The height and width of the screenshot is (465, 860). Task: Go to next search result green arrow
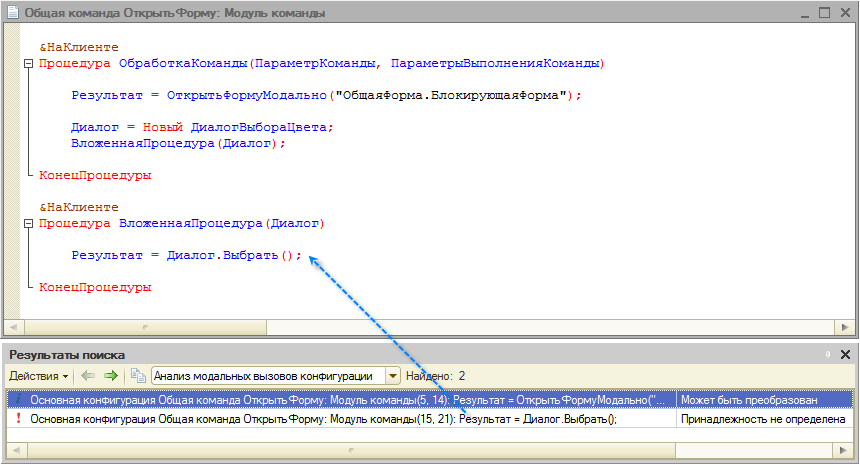click(110, 375)
